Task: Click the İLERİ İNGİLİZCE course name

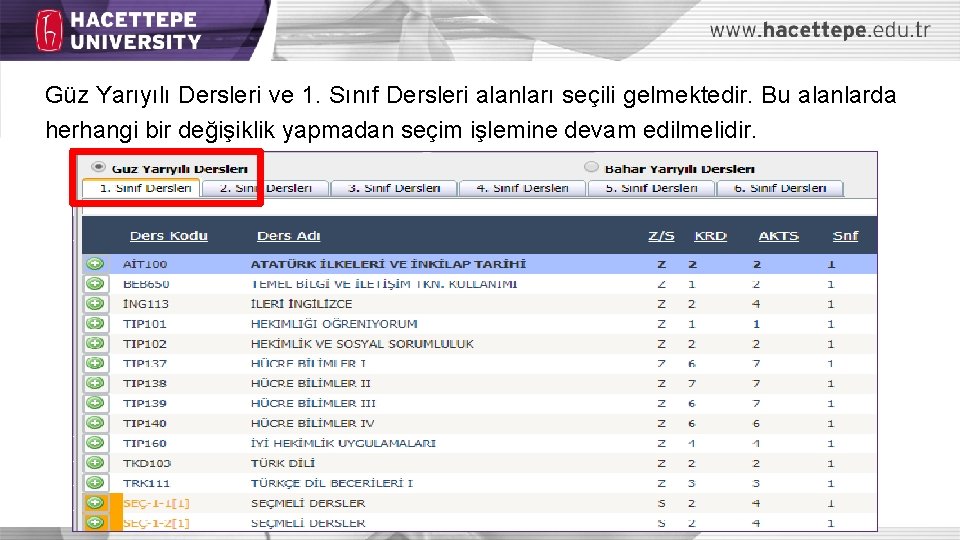Action: point(301,304)
